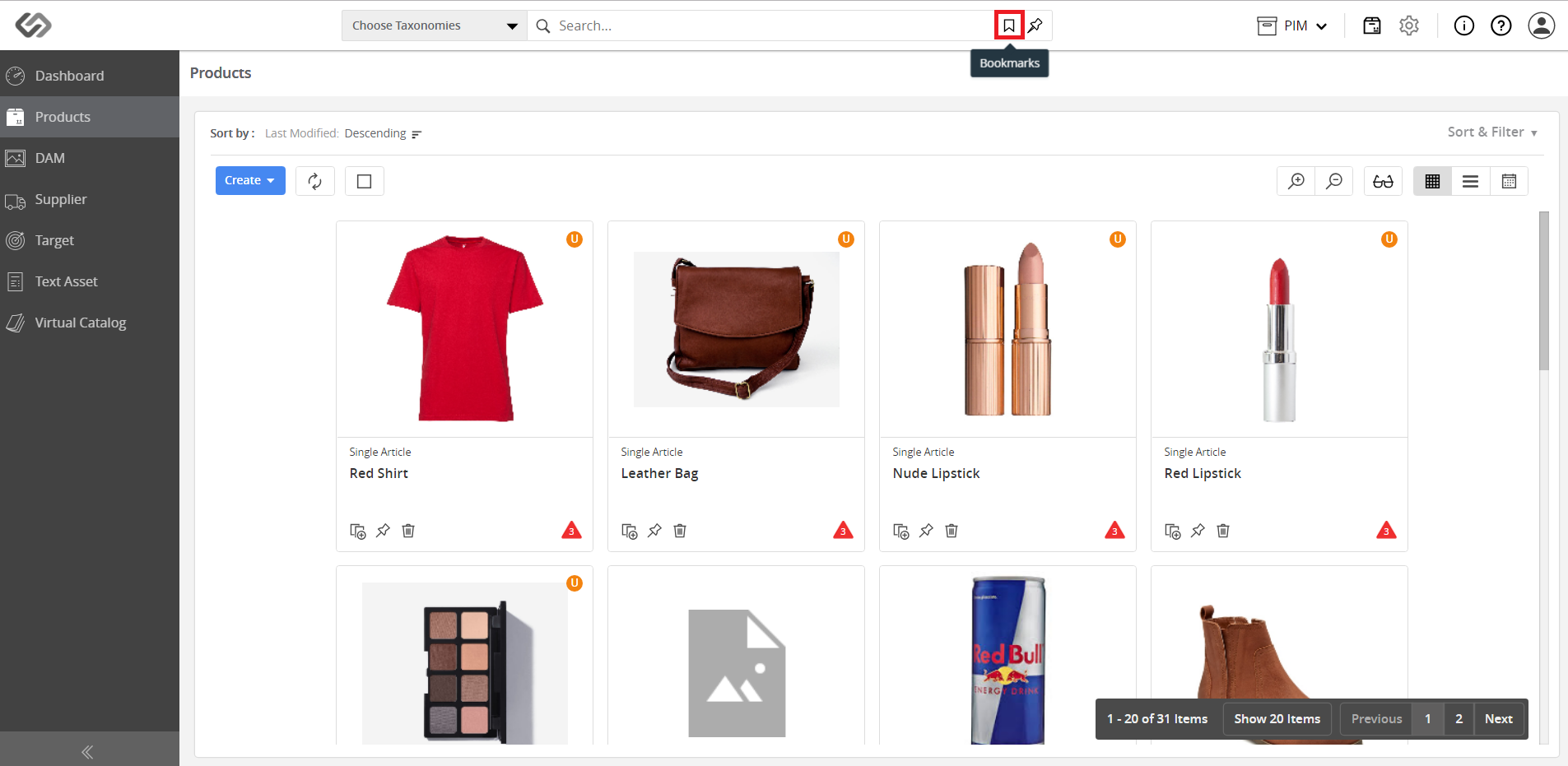Image resolution: width=1568 pixels, height=766 pixels.
Task: Open the Red Bull can product thumbnail
Action: point(1008,660)
